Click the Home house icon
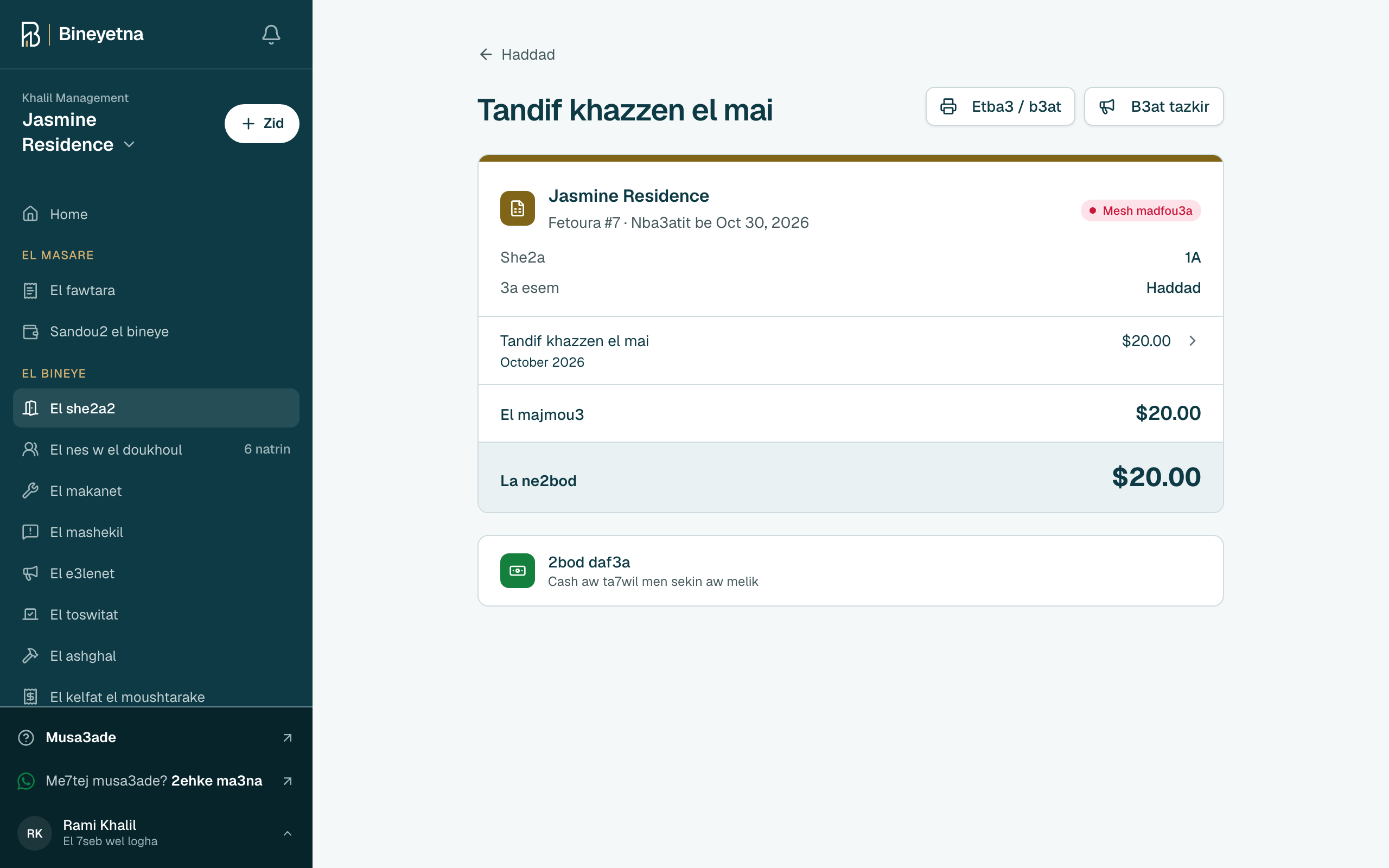The height and width of the screenshot is (868, 1389). [30, 214]
